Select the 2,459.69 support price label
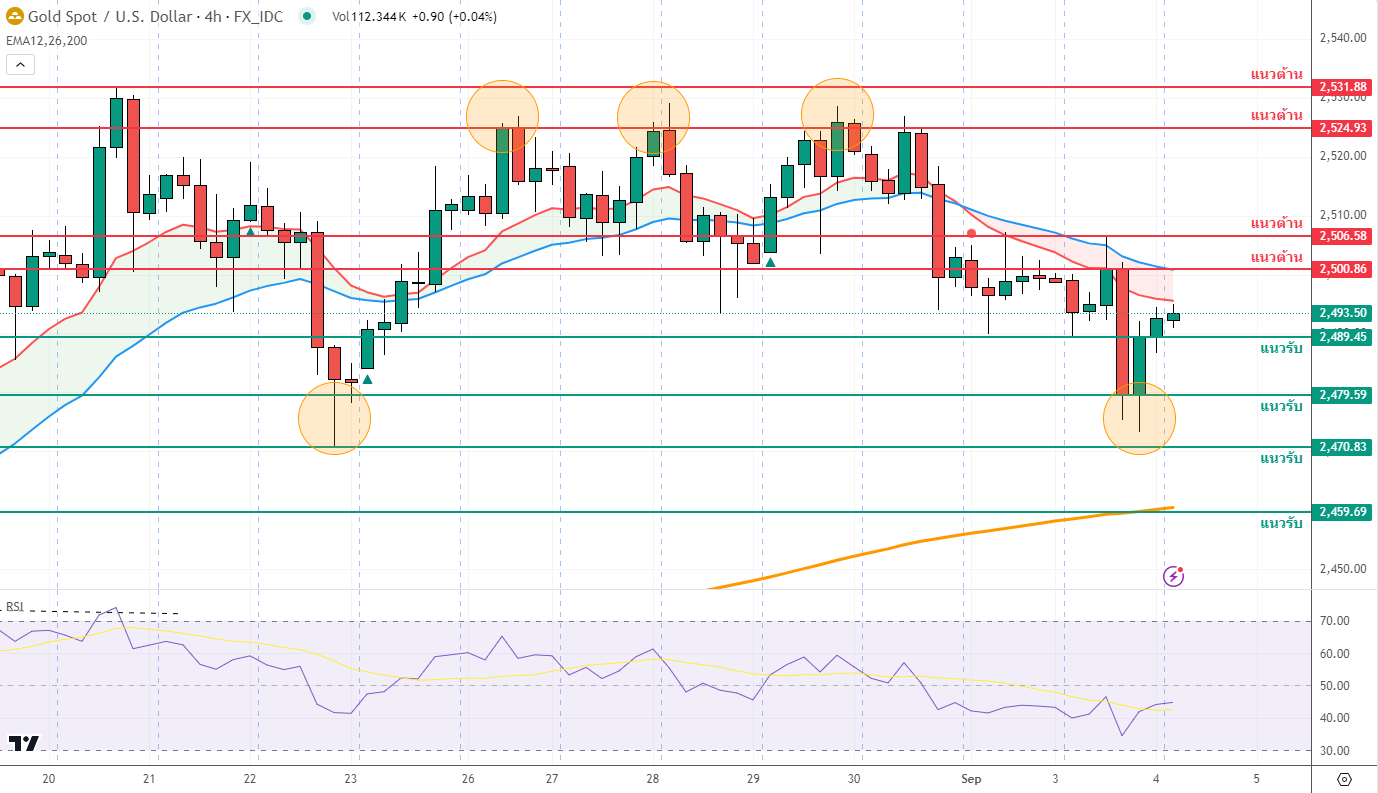 (x=1342, y=512)
